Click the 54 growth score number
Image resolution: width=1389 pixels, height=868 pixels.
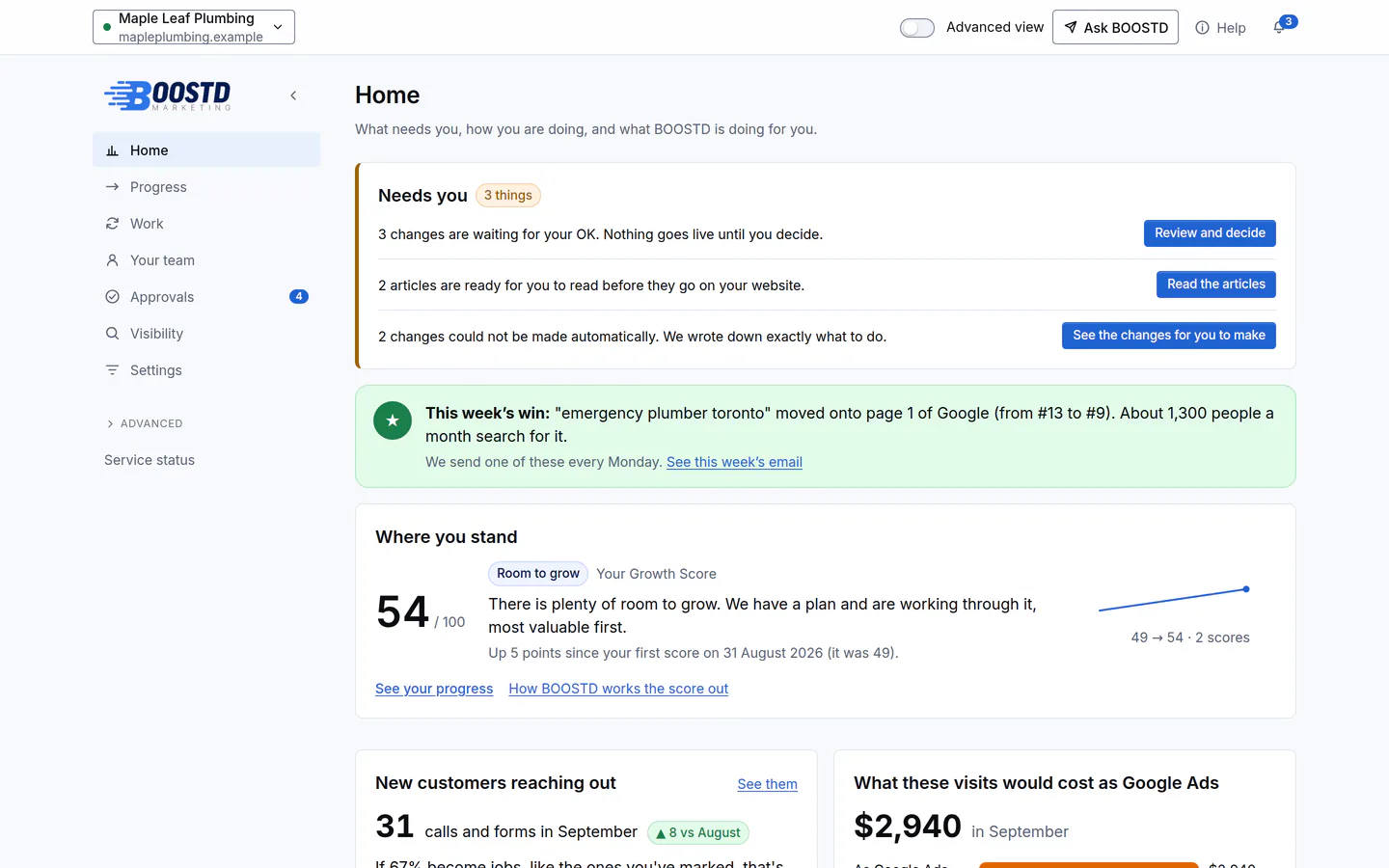click(402, 612)
